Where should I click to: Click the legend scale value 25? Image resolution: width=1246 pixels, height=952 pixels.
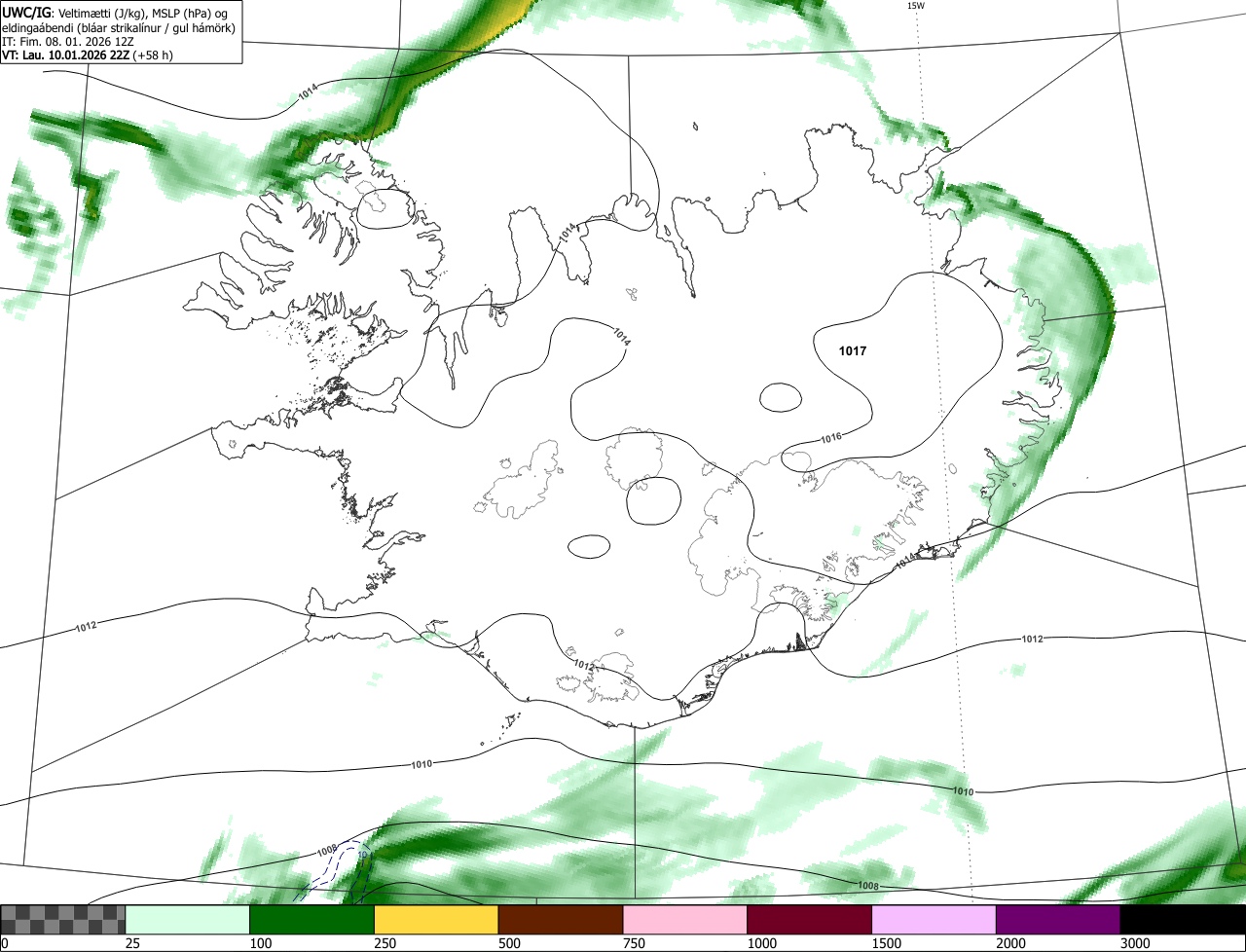(133, 943)
